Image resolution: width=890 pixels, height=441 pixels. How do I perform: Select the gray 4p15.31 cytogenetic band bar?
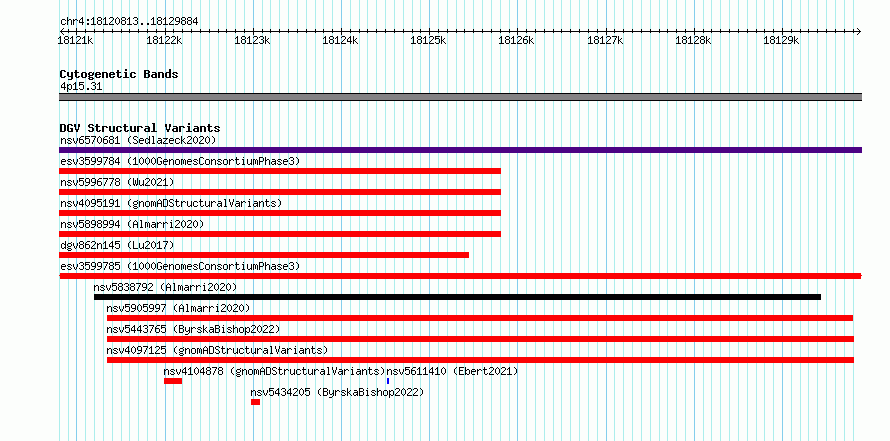[460, 97]
